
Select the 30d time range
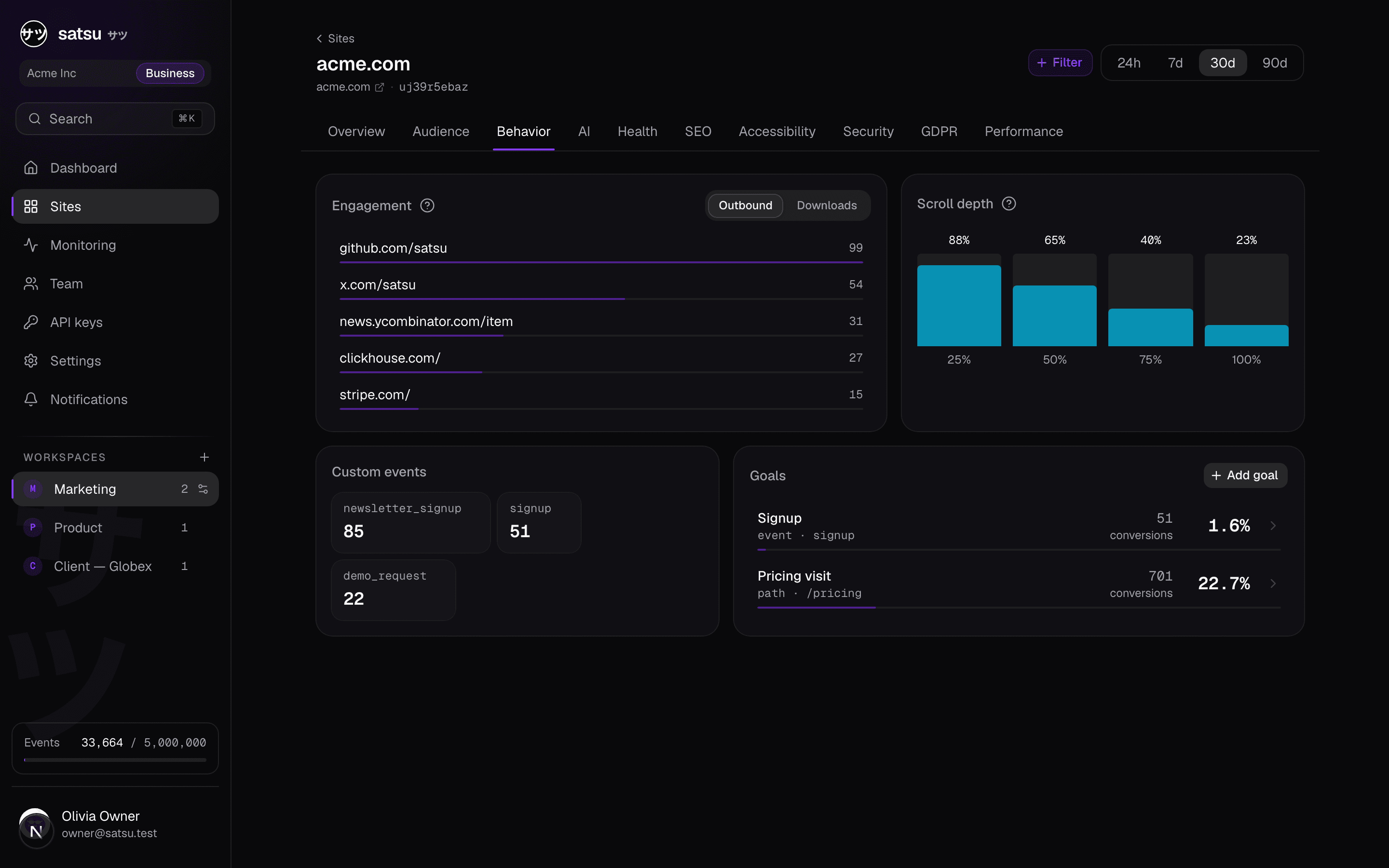1223,63
